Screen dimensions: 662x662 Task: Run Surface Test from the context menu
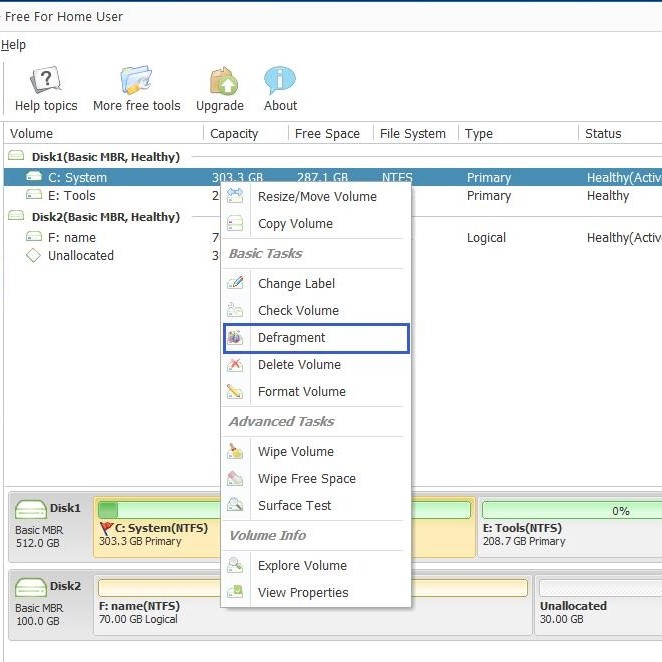click(x=317, y=505)
